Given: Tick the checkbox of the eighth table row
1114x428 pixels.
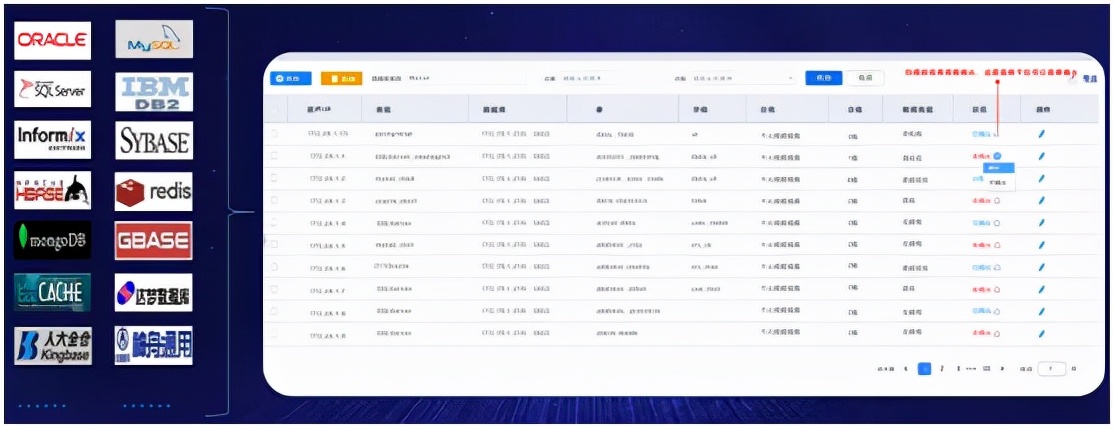Looking at the screenshot, I should point(275,289).
